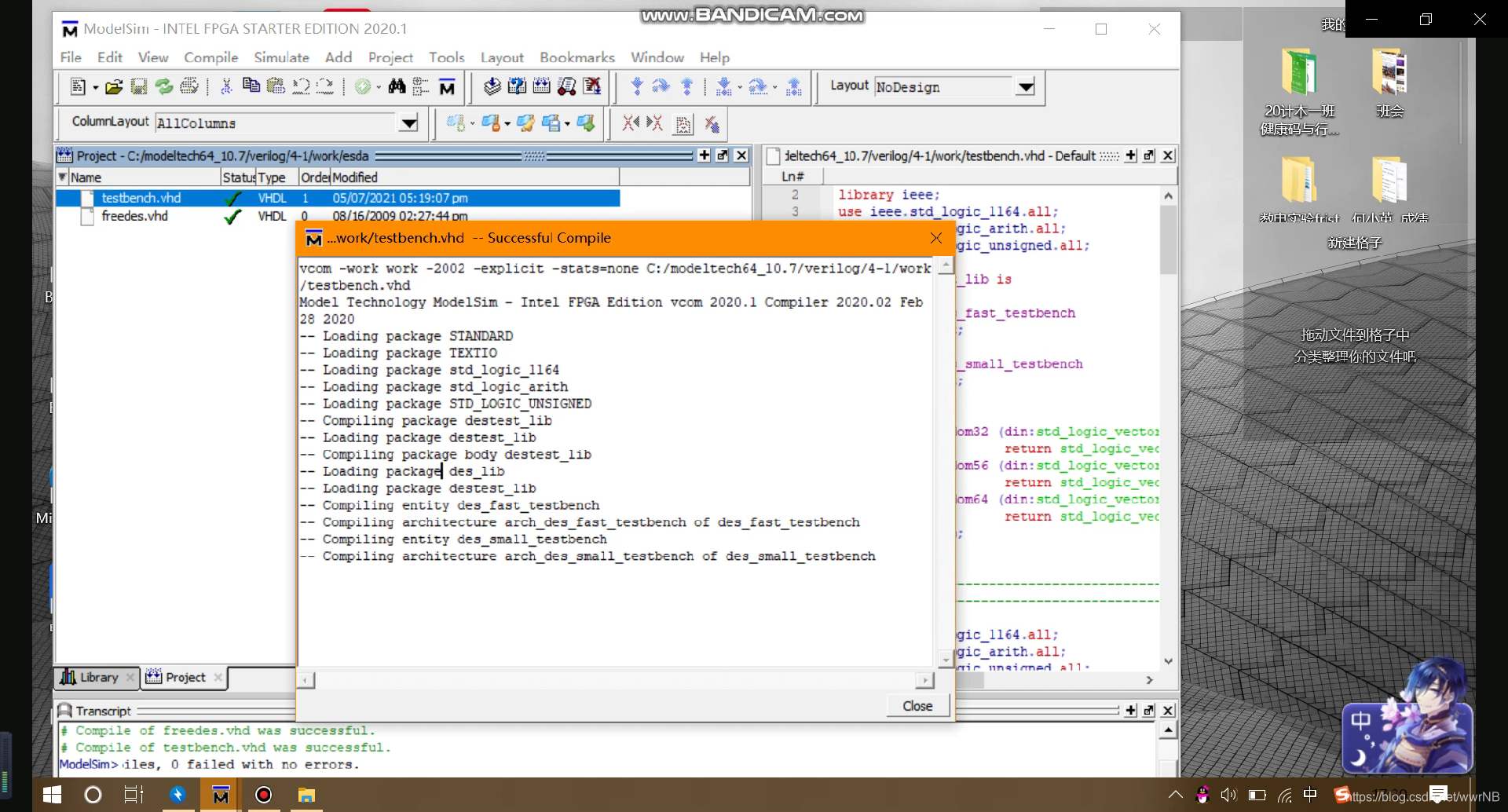Click the red X right-arrow toolbar icon
1508x812 pixels.
click(x=655, y=123)
